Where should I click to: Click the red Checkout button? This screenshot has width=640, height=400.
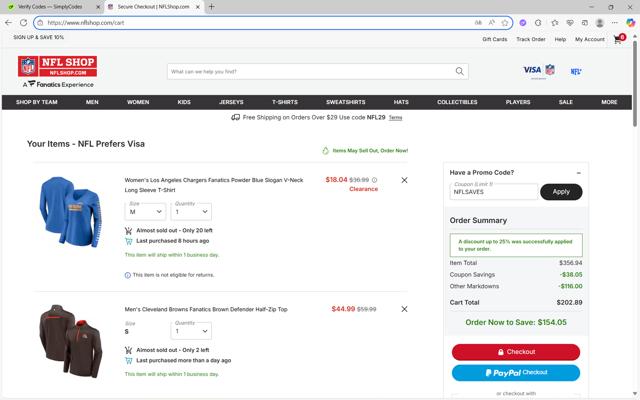point(516,352)
